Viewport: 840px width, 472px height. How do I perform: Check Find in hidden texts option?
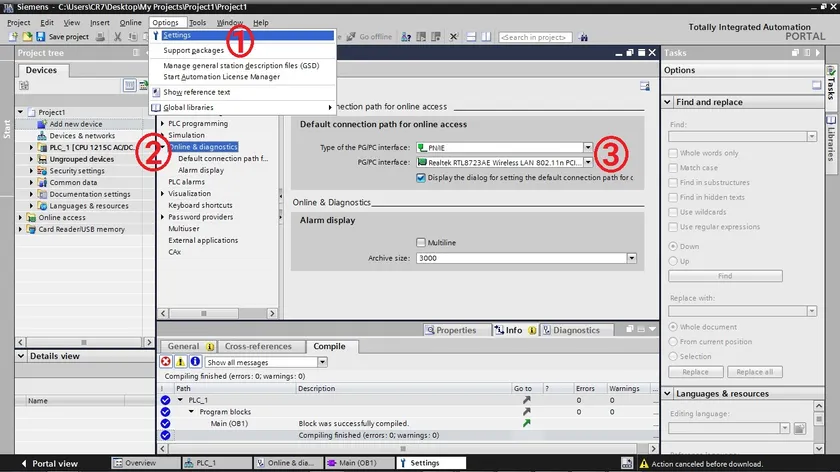coord(673,197)
